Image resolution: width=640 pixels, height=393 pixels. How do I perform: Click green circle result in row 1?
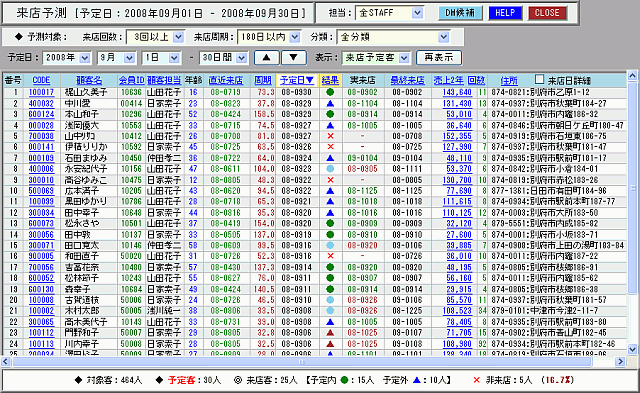tap(330, 93)
